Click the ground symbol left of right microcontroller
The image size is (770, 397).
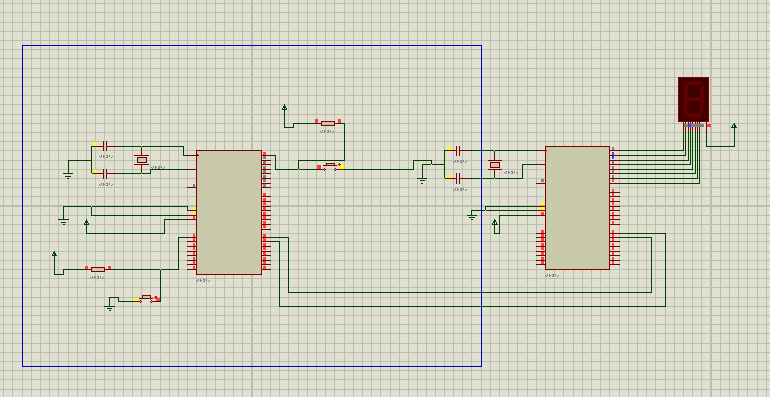coord(472,216)
